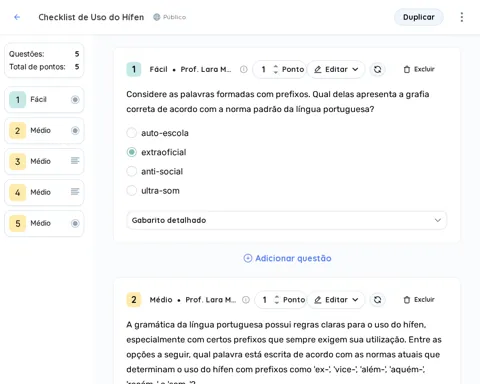Jump to question 5 Médio in sidebar
This screenshot has width=480, height=384.
tap(44, 223)
